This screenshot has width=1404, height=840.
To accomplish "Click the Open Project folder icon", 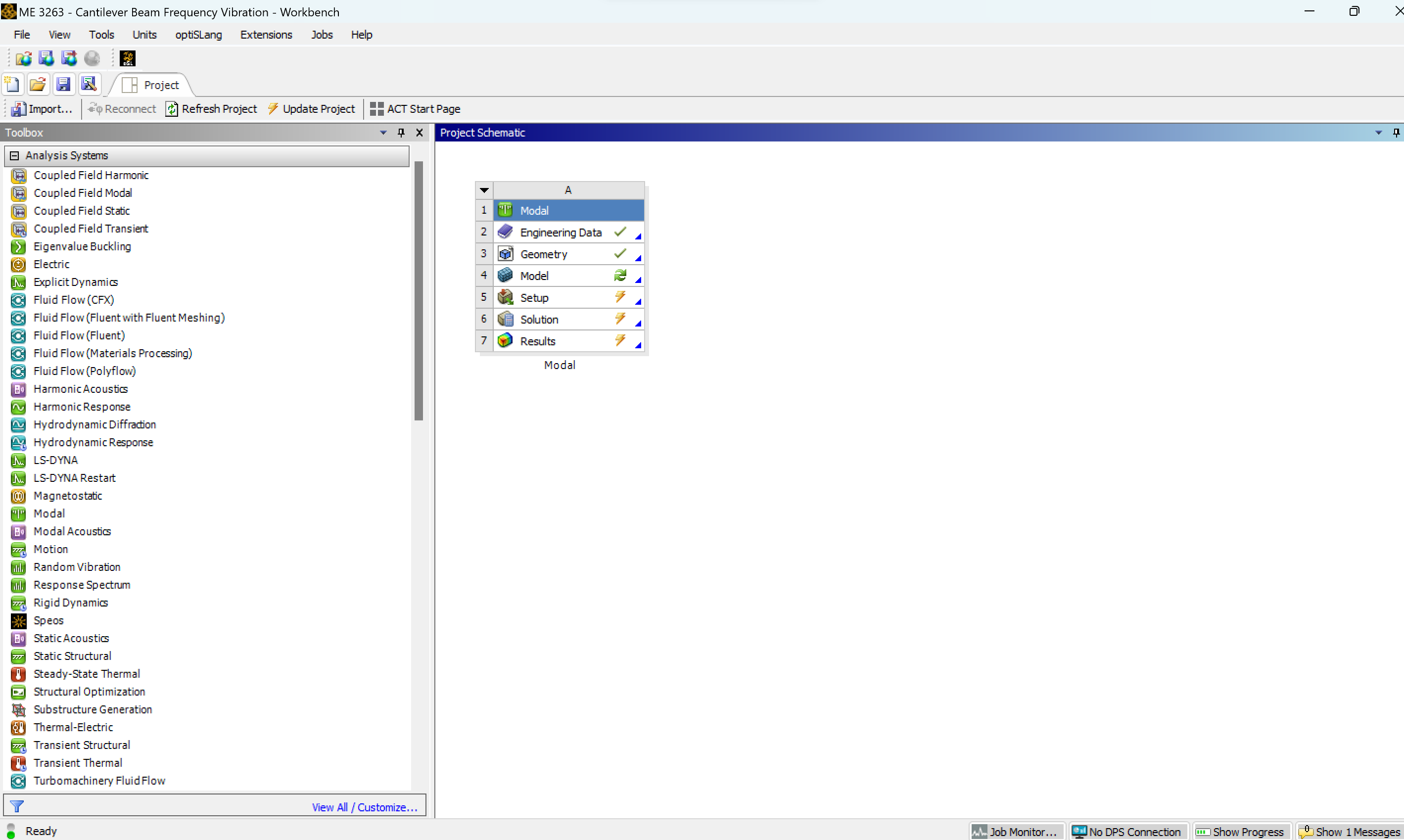I will (x=37, y=84).
